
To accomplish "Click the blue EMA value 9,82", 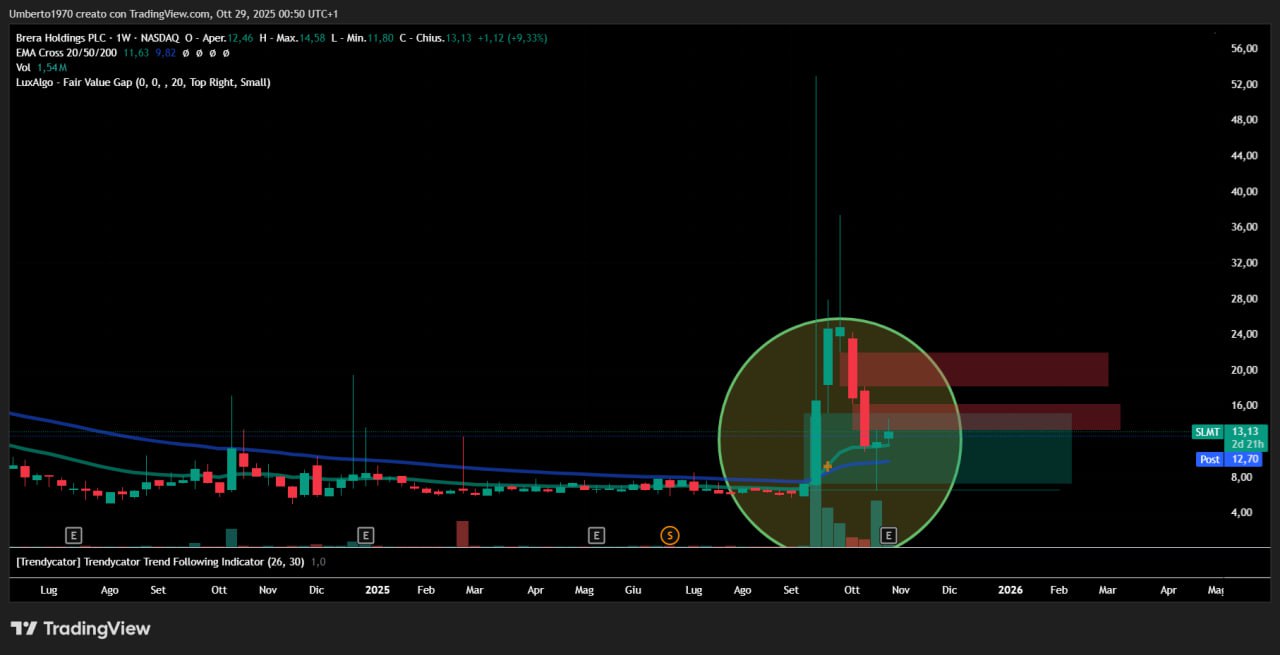I will [166, 52].
